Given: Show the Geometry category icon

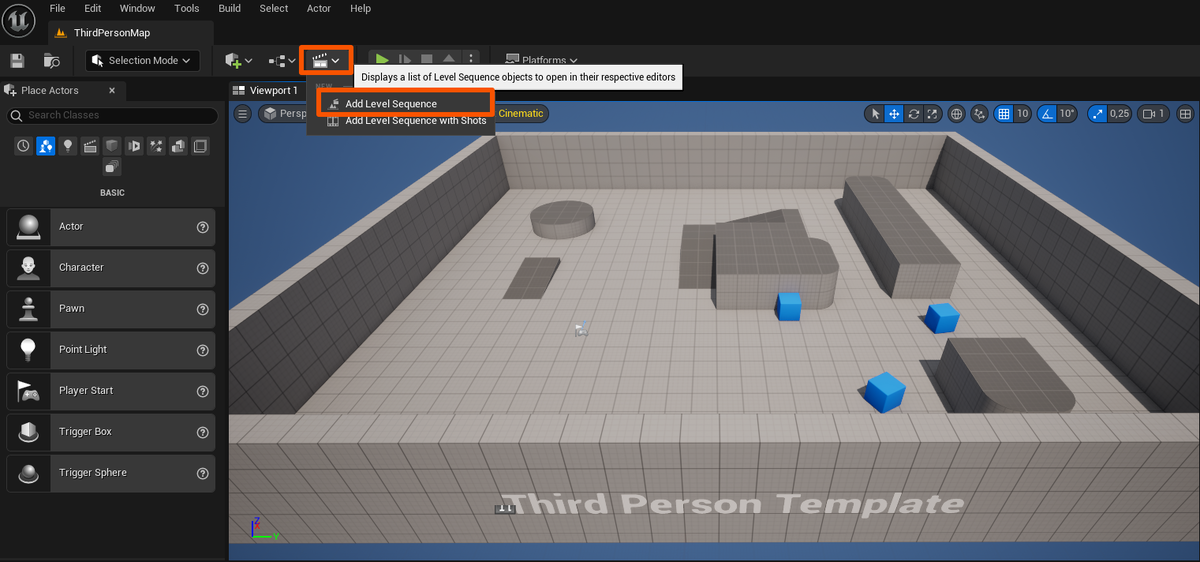Looking at the screenshot, I should (178, 146).
